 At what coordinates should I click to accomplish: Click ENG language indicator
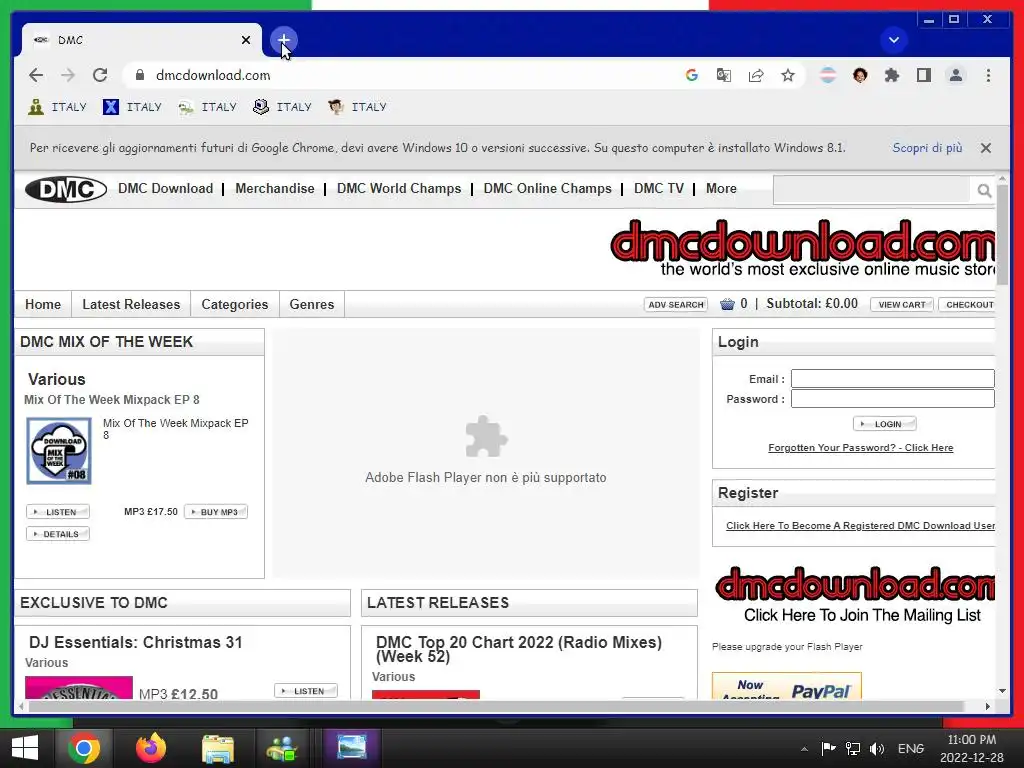[910, 748]
